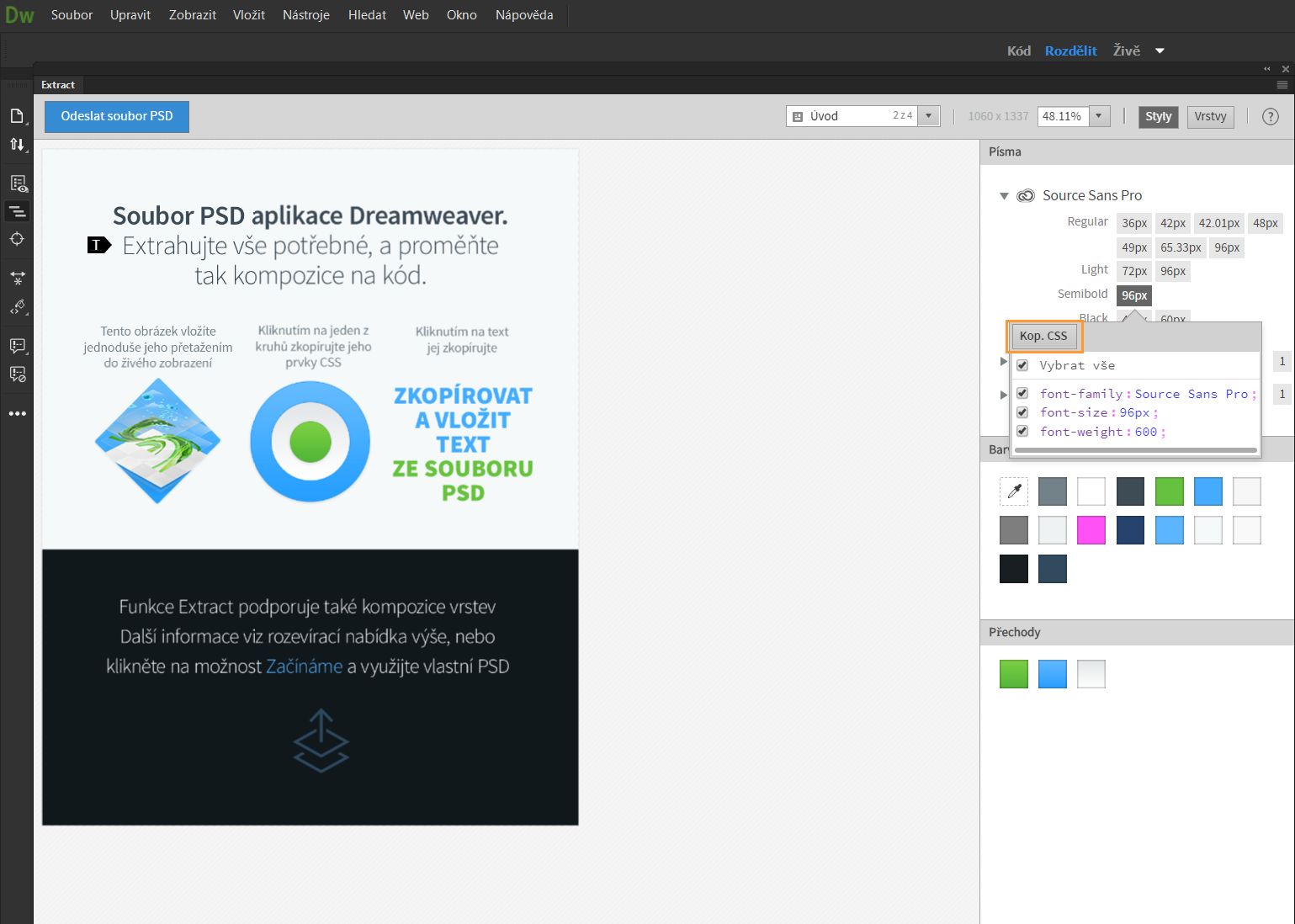The height and width of the screenshot is (924, 1295).
Task: Click the Dreamweaver Dw logo
Action: point(19,15)
